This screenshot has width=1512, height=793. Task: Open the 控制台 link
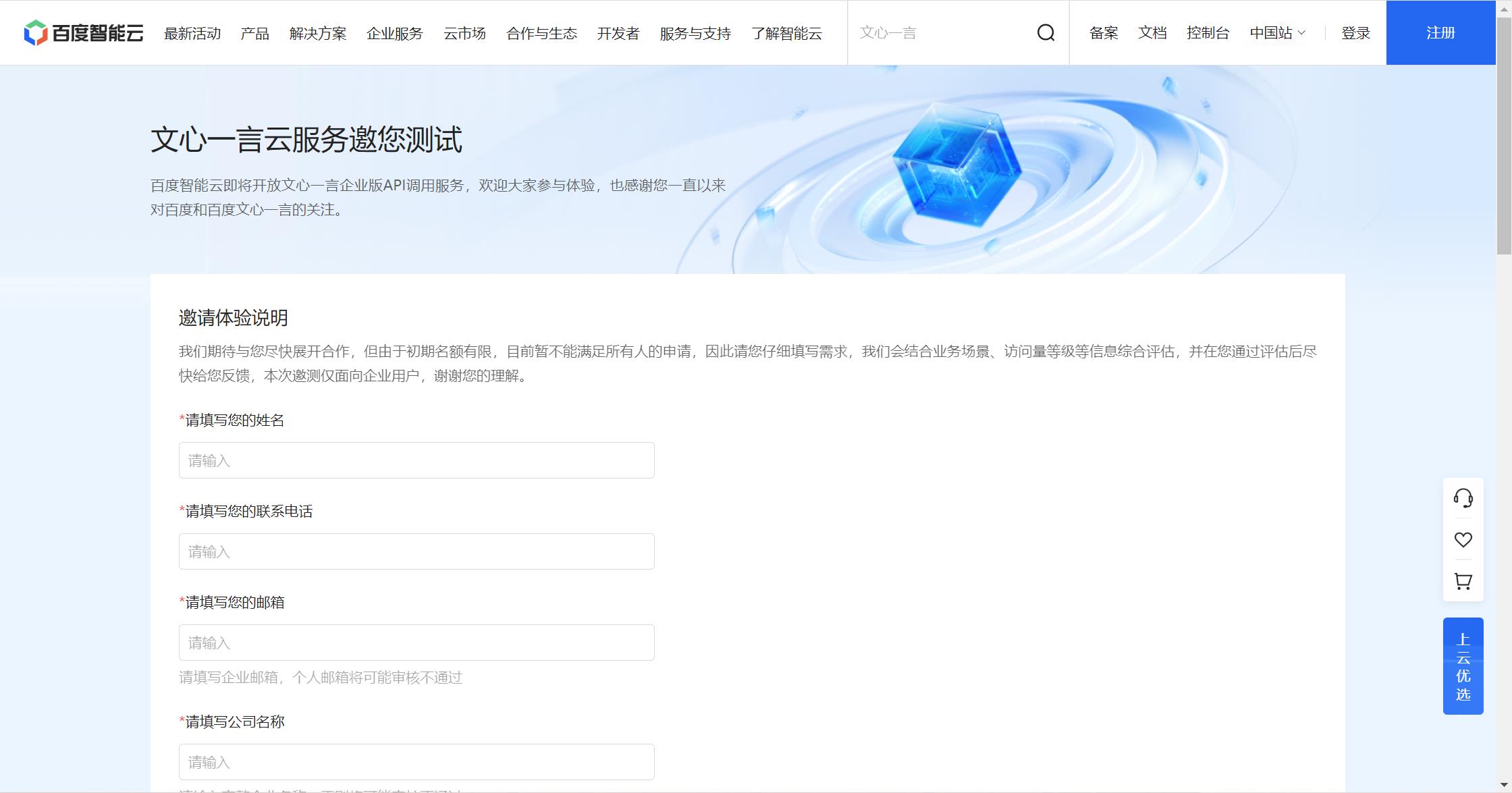(x=1208, y=32)
